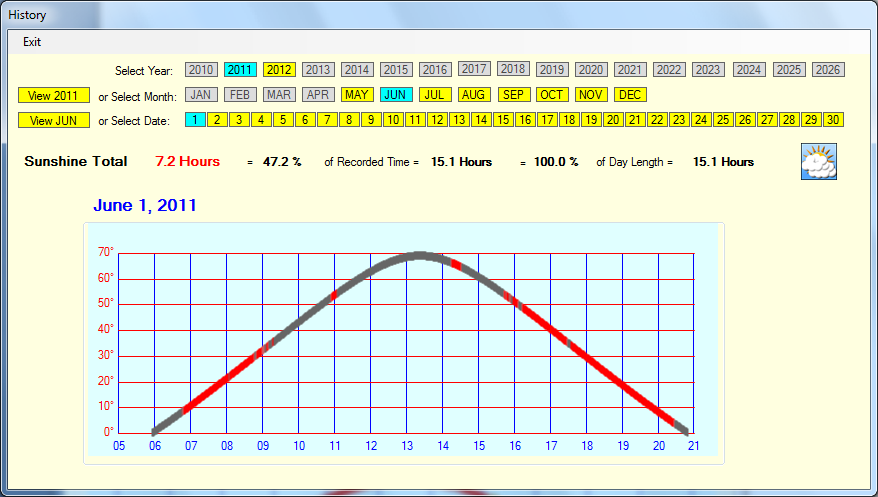Pick year 2017
Viewport: 878px width, 497px height.
(474, 68)
